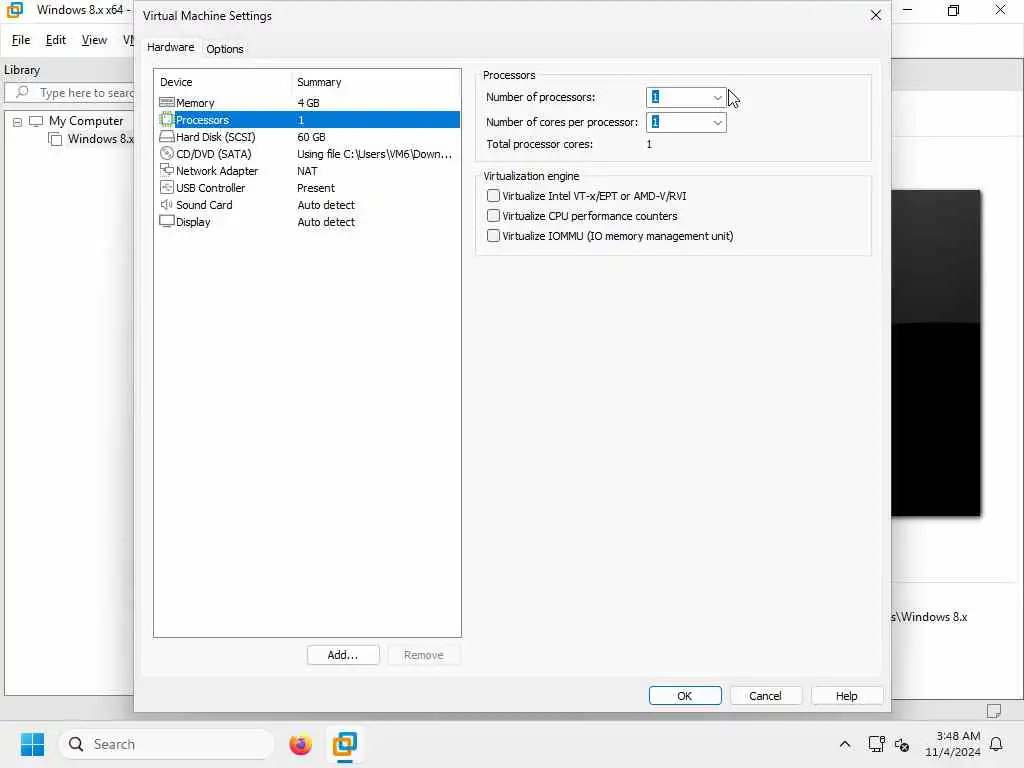1024x768 pixels.
Task: Click the taskbar Search box
Action: [x=167, y=744]
